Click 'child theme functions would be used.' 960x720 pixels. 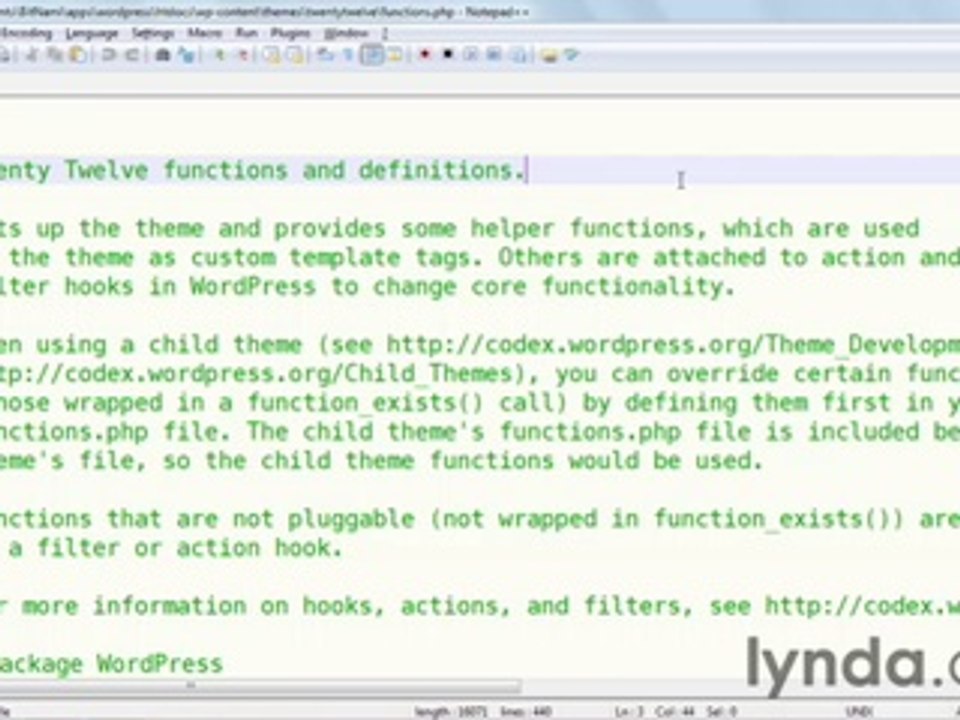(x=512, y=461)
